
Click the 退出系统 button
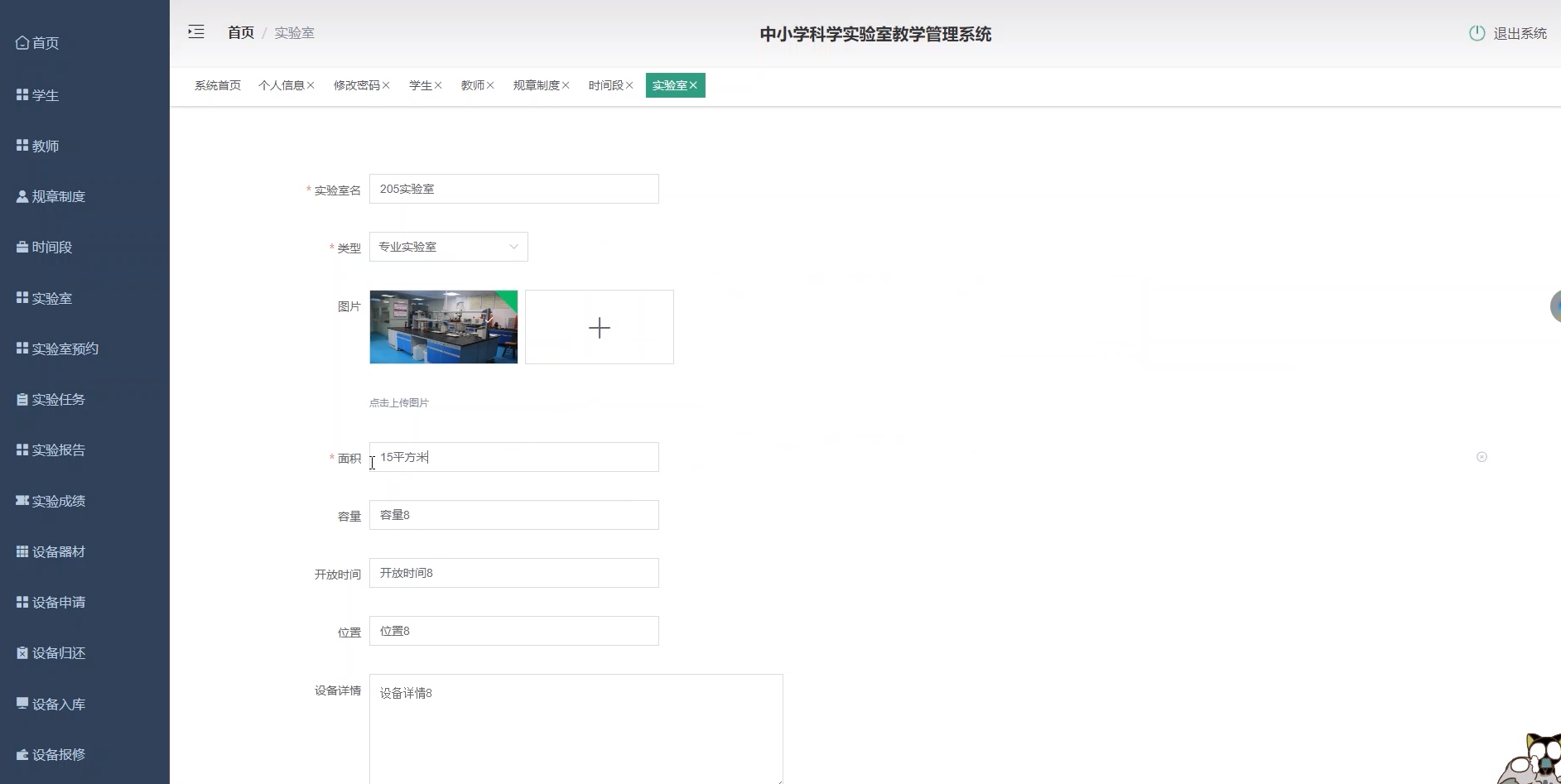tap(1519, 33)
